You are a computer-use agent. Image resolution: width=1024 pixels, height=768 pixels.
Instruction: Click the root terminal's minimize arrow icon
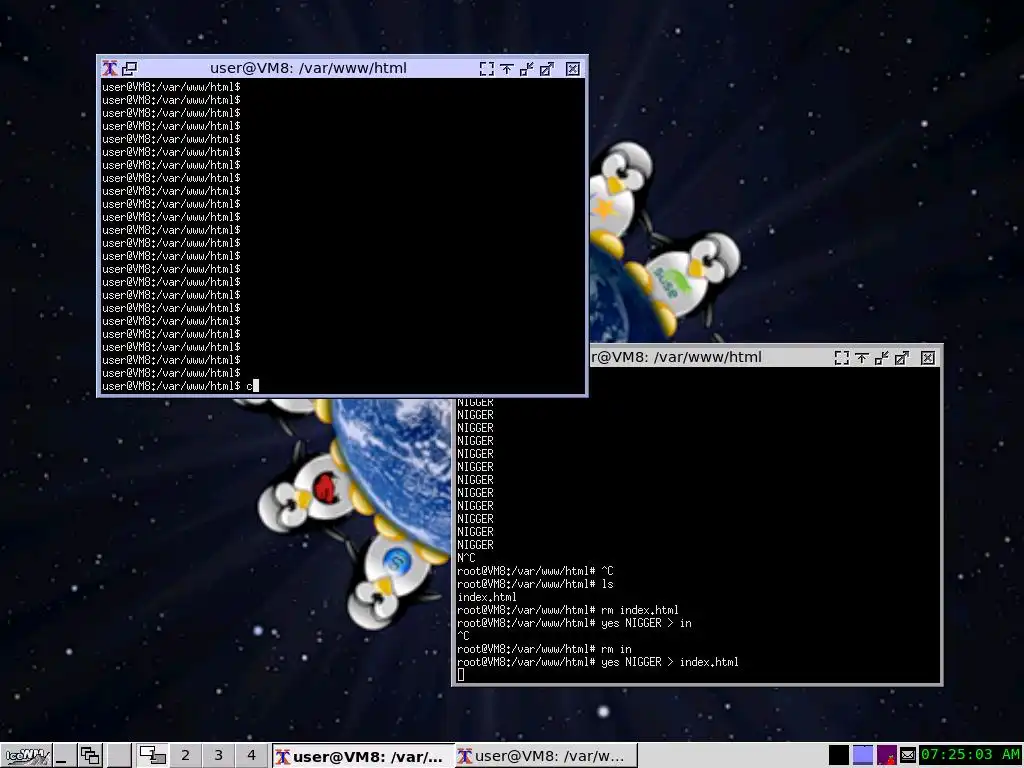point(882,358)
